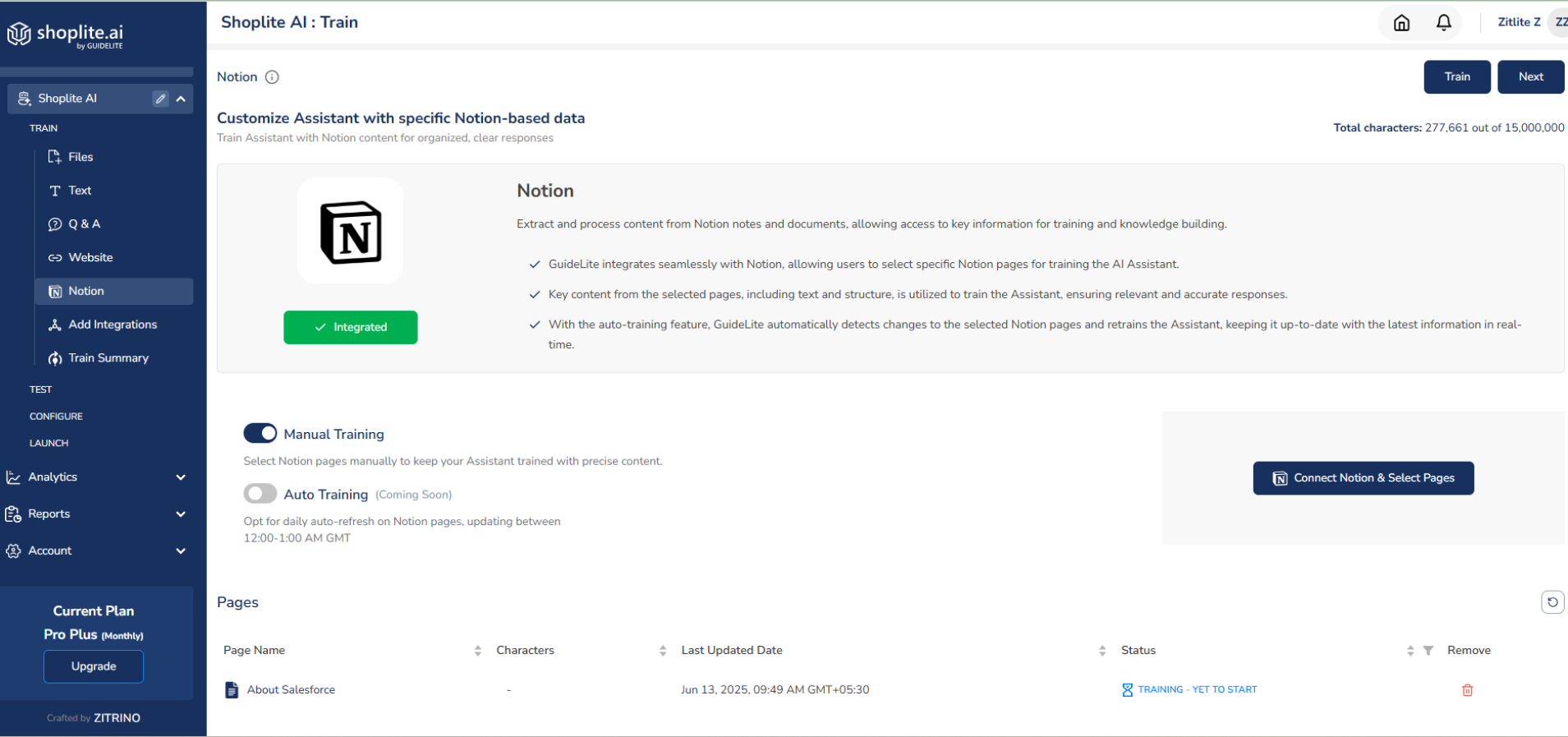
Task: Open the LAUNCH section
Action: click(49, 443)
